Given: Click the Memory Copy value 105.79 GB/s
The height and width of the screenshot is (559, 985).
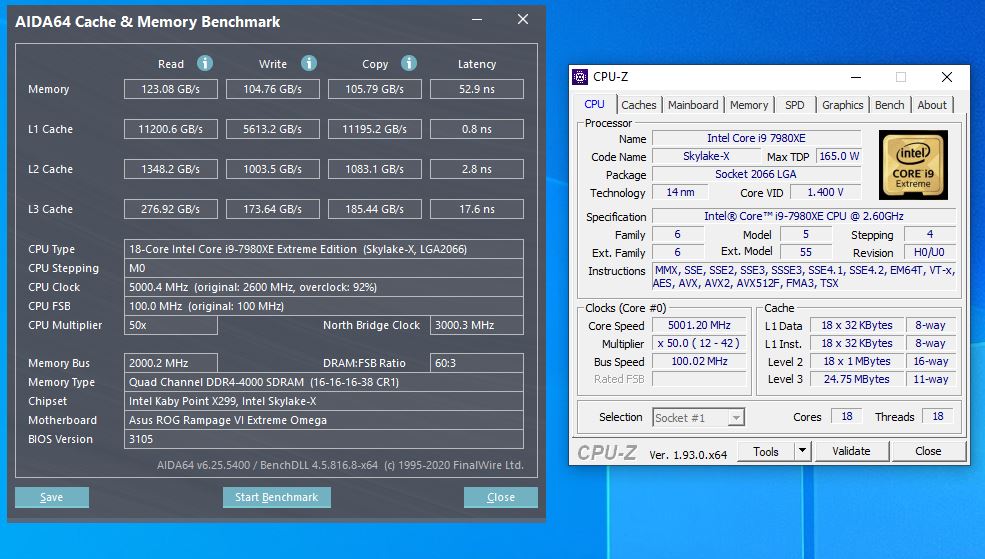Looking at the screenshot, I should pyautogui.click(x=374, y=89).
